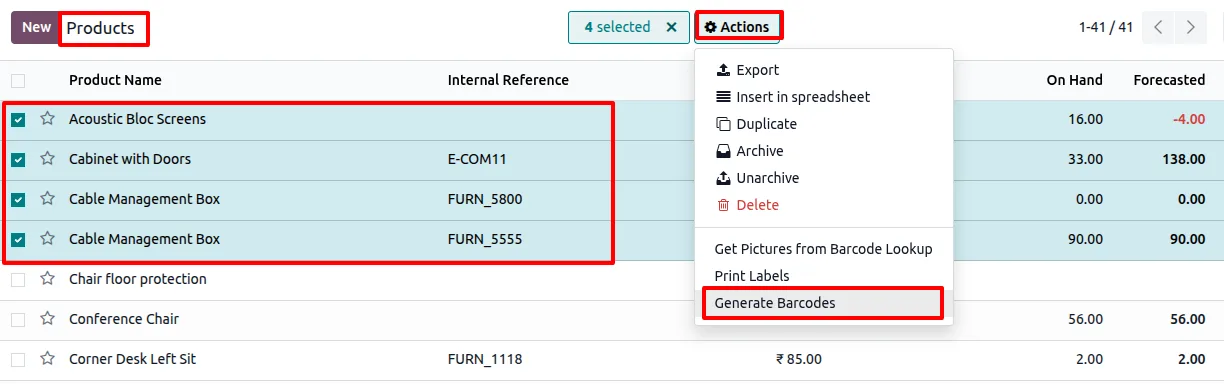
Task: Clear selection with the X in '4 selected'
Action: tap(672, 27)
